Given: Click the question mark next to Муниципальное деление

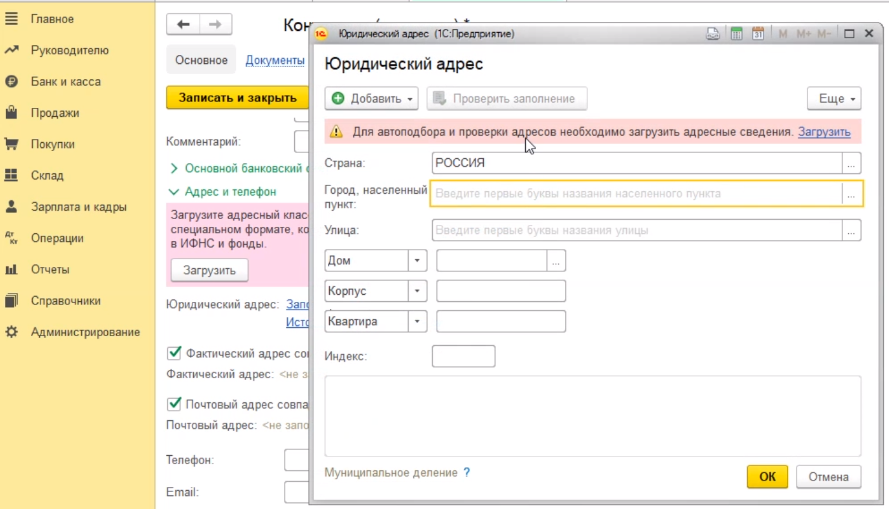Looking at the screenshot, I should pos(467,472).
